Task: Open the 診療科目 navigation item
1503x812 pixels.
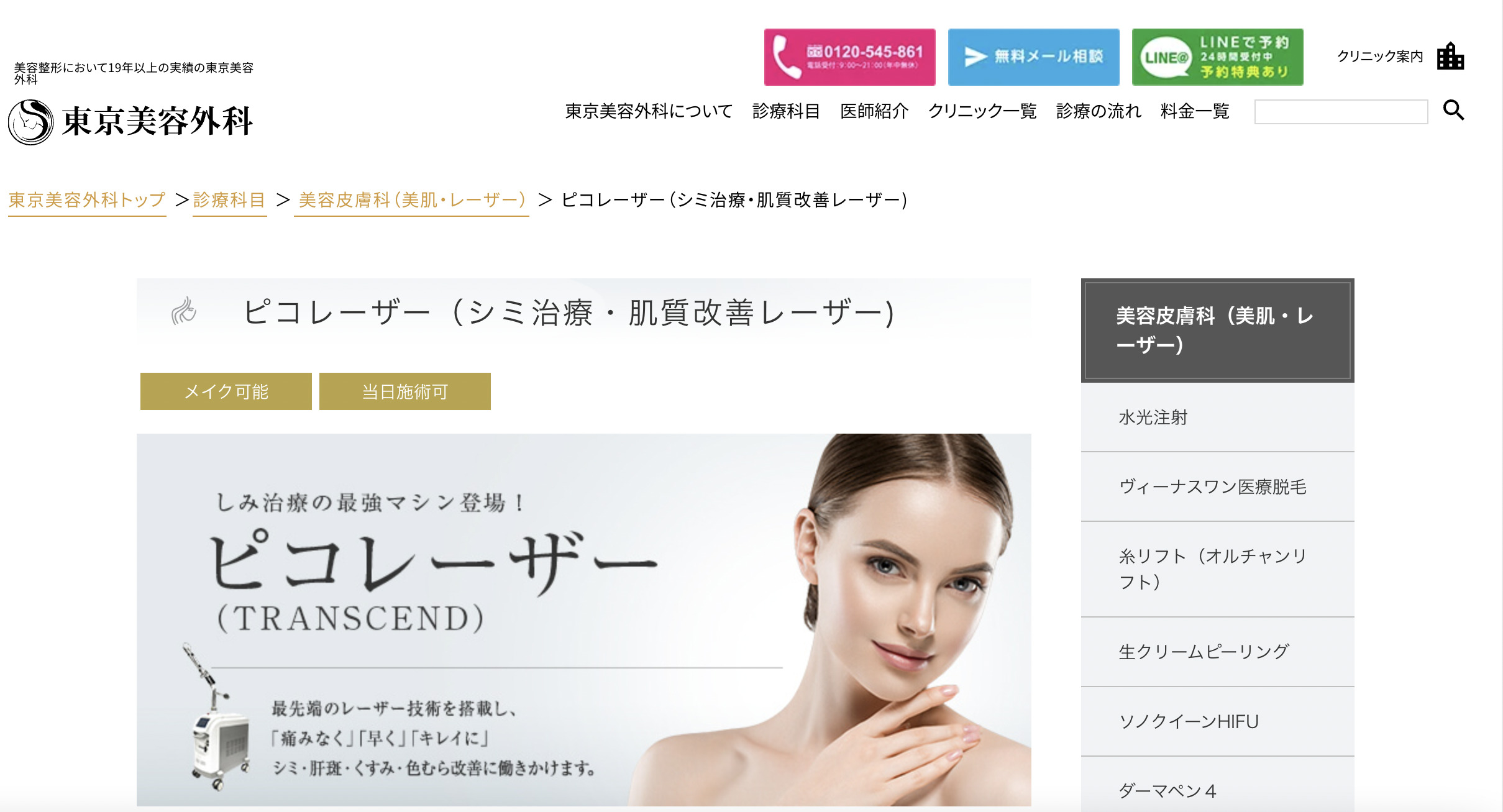Action: [x=786, y=111]
